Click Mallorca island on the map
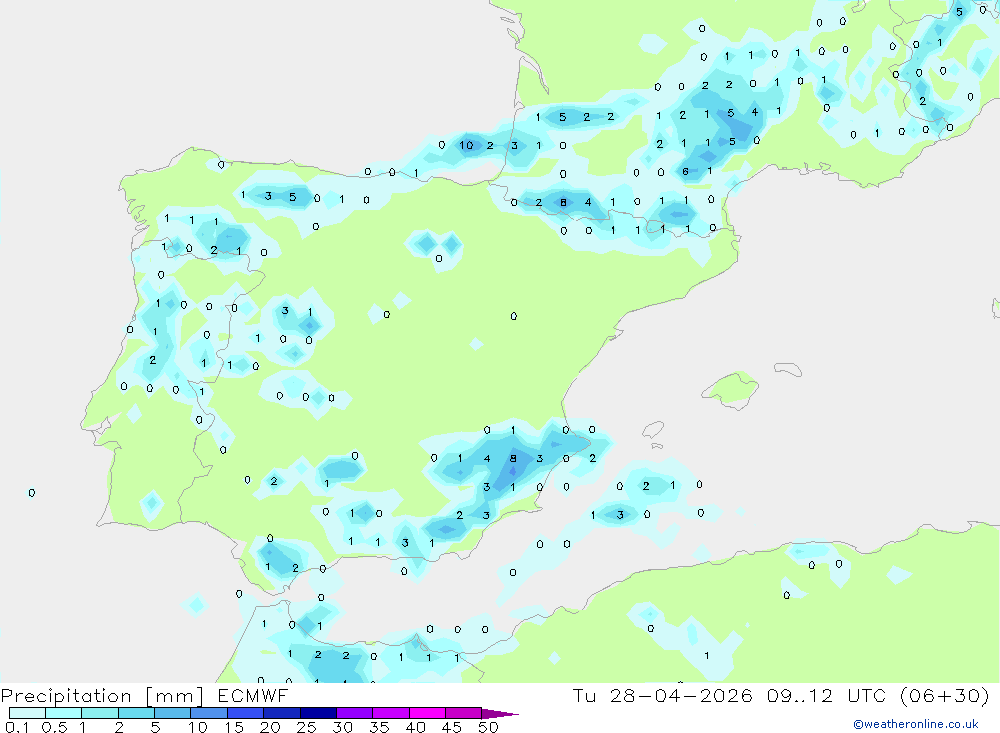 pos(732,389)
